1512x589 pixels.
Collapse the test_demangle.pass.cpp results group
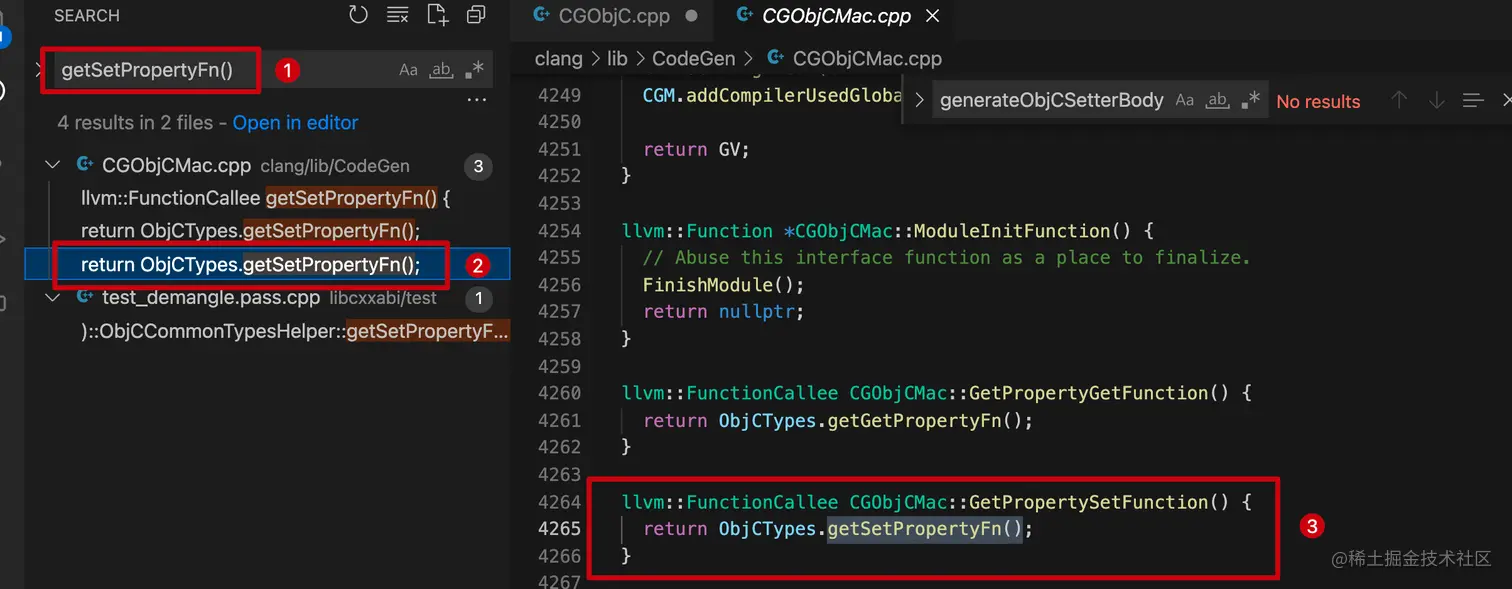[52, 297]
